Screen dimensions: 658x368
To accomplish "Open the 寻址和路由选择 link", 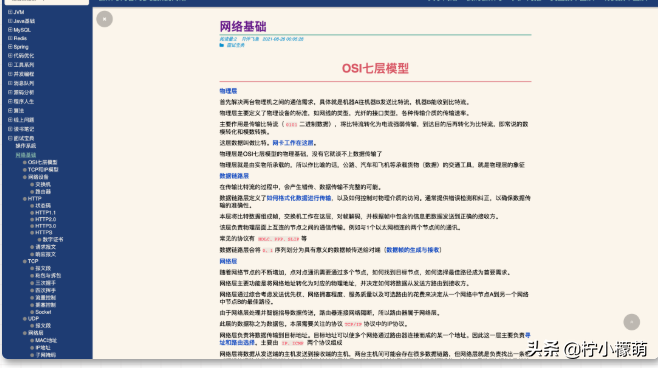I will pyautogui.click(x=375, y=339).
